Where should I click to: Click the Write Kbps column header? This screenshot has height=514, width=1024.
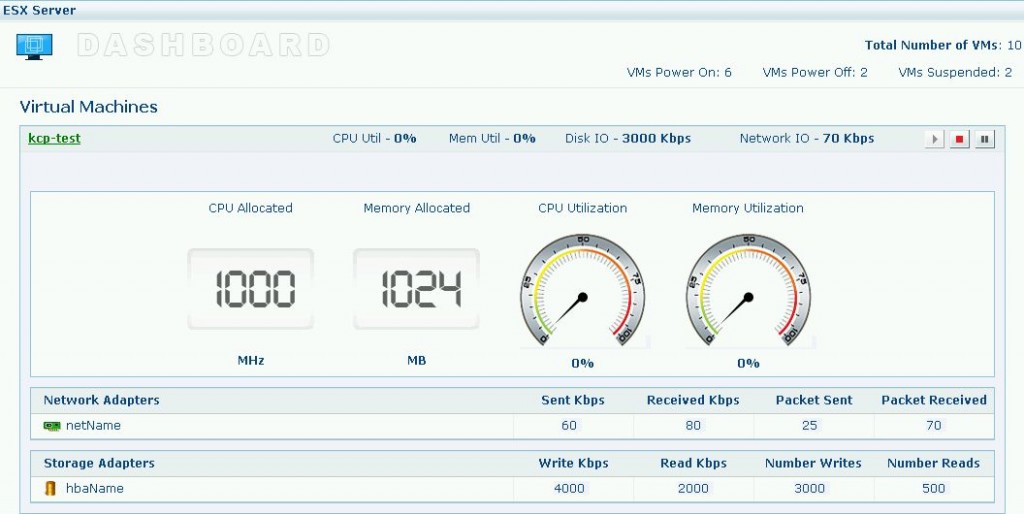pyautogui.click(x=573, y=463)
